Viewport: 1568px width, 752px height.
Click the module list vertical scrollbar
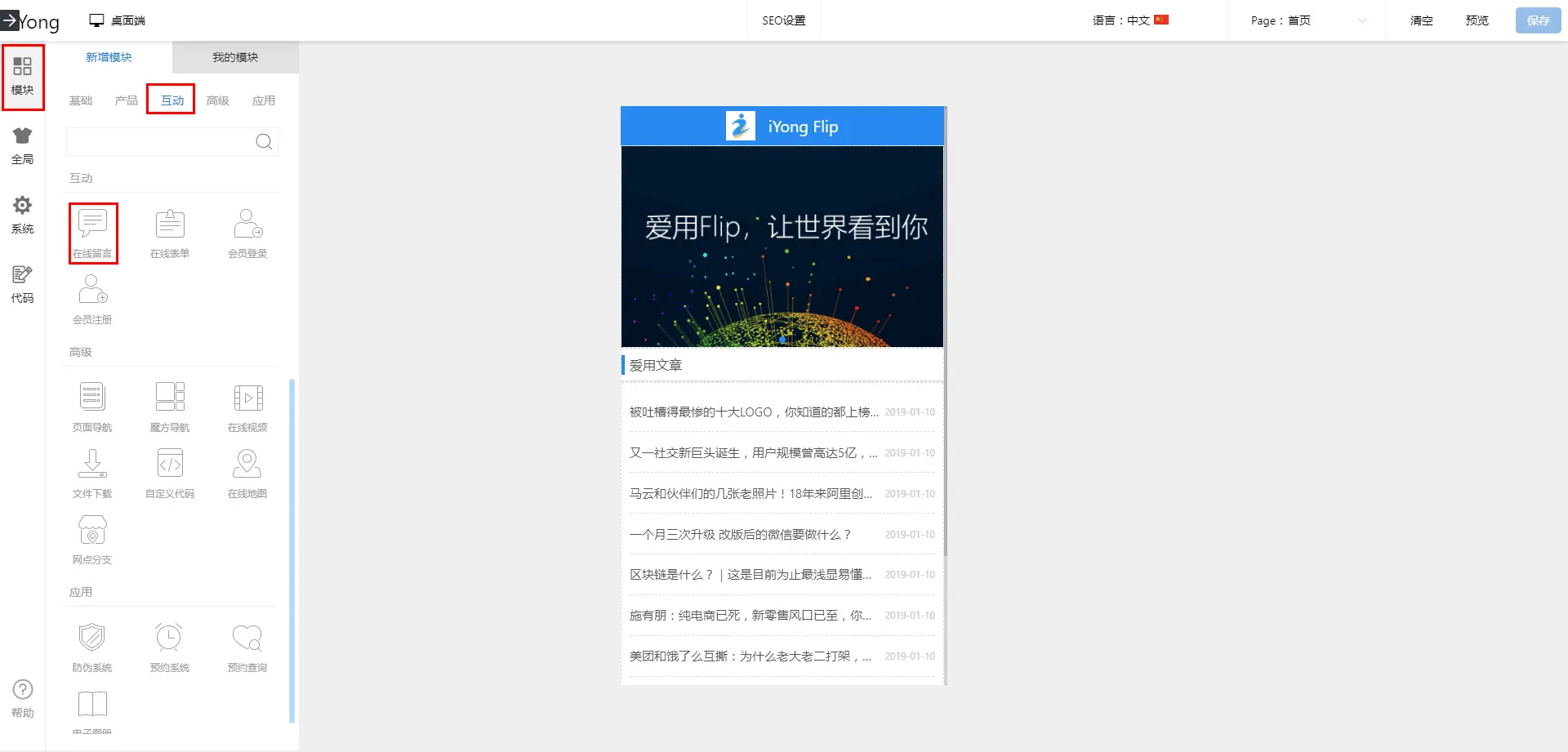tap(292, 551)
